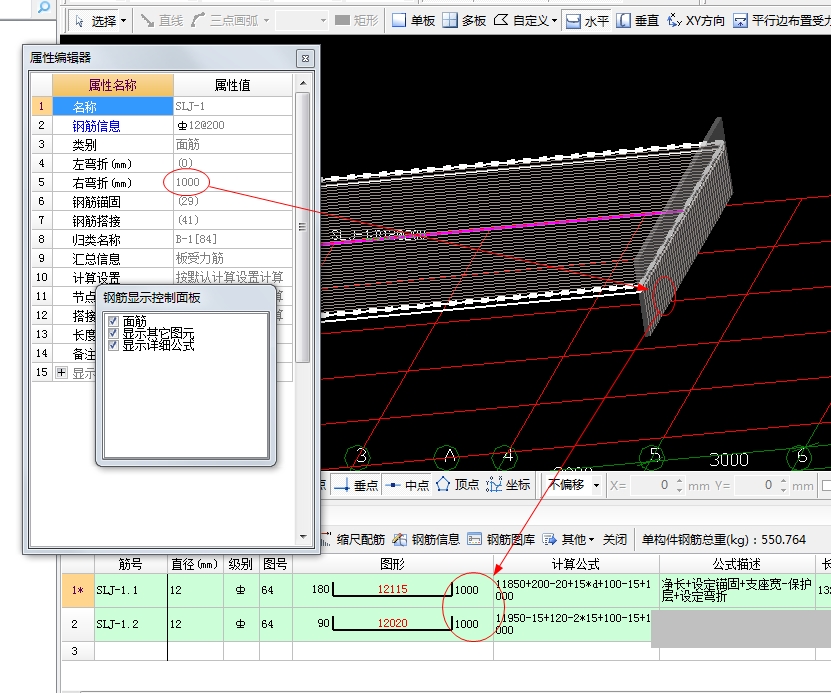Toggle 垂直 vertical layout direction

tap(638, 21)
